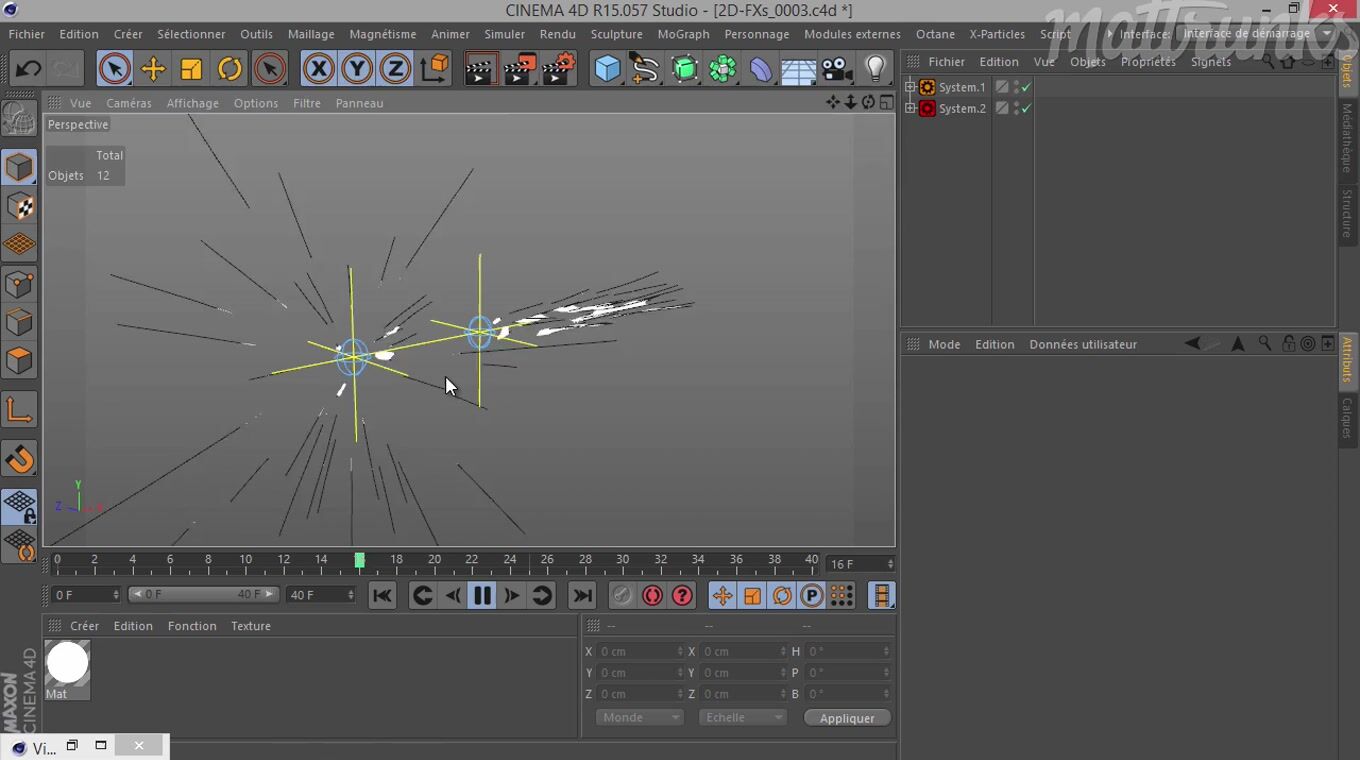Toggle the X axis lock
This screenshot has width=1360, height=760.
pyautogui.click(x=318, y=69)
